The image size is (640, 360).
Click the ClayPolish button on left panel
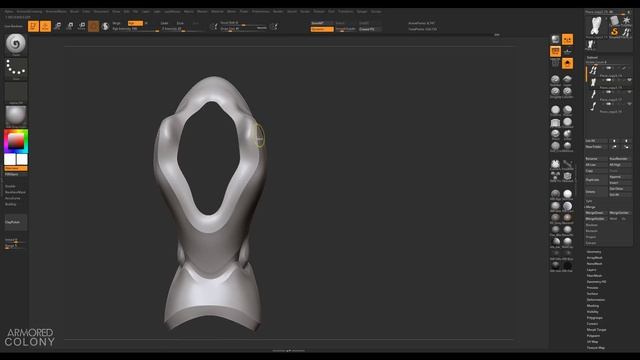(x=16, y=222)
